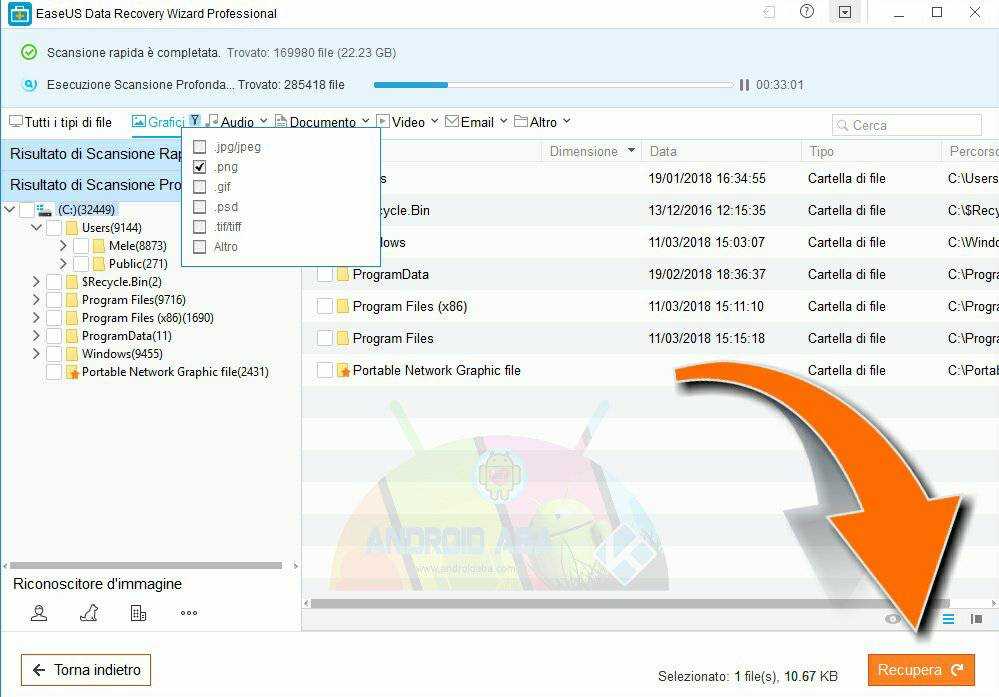
Task: Expand the Public(271) folder node
Action: pos(62,263)
